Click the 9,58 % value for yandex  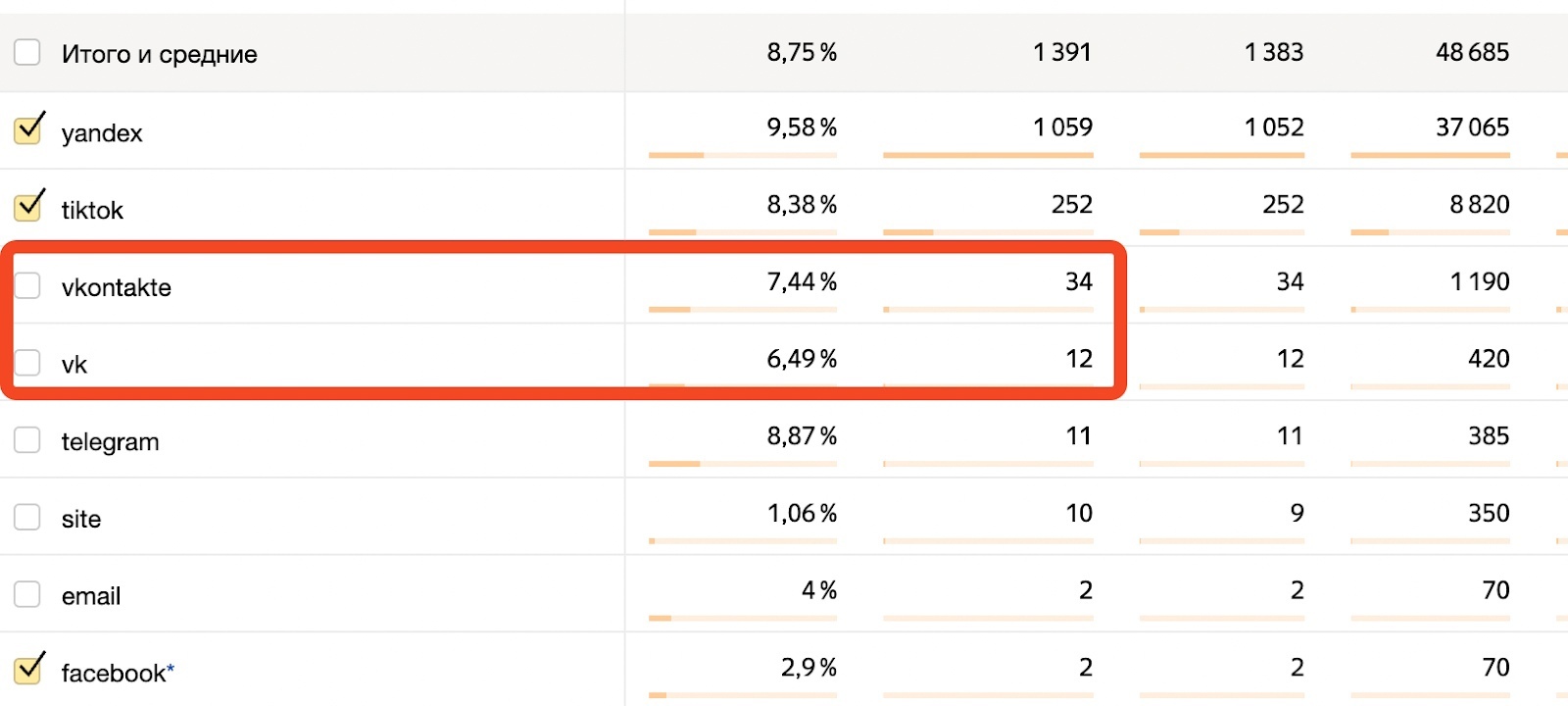click(x=802, y=127)
